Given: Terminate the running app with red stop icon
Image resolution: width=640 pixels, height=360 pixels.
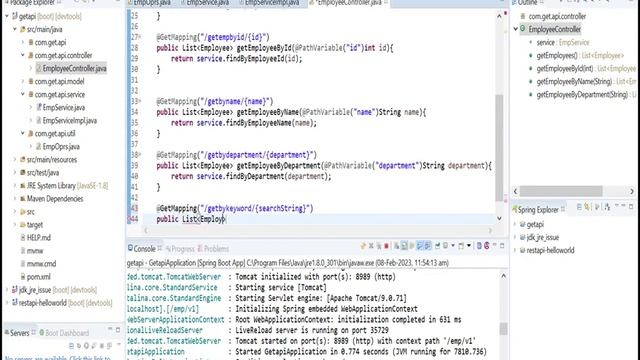Looking at the screenshot, I should (386, 246).
